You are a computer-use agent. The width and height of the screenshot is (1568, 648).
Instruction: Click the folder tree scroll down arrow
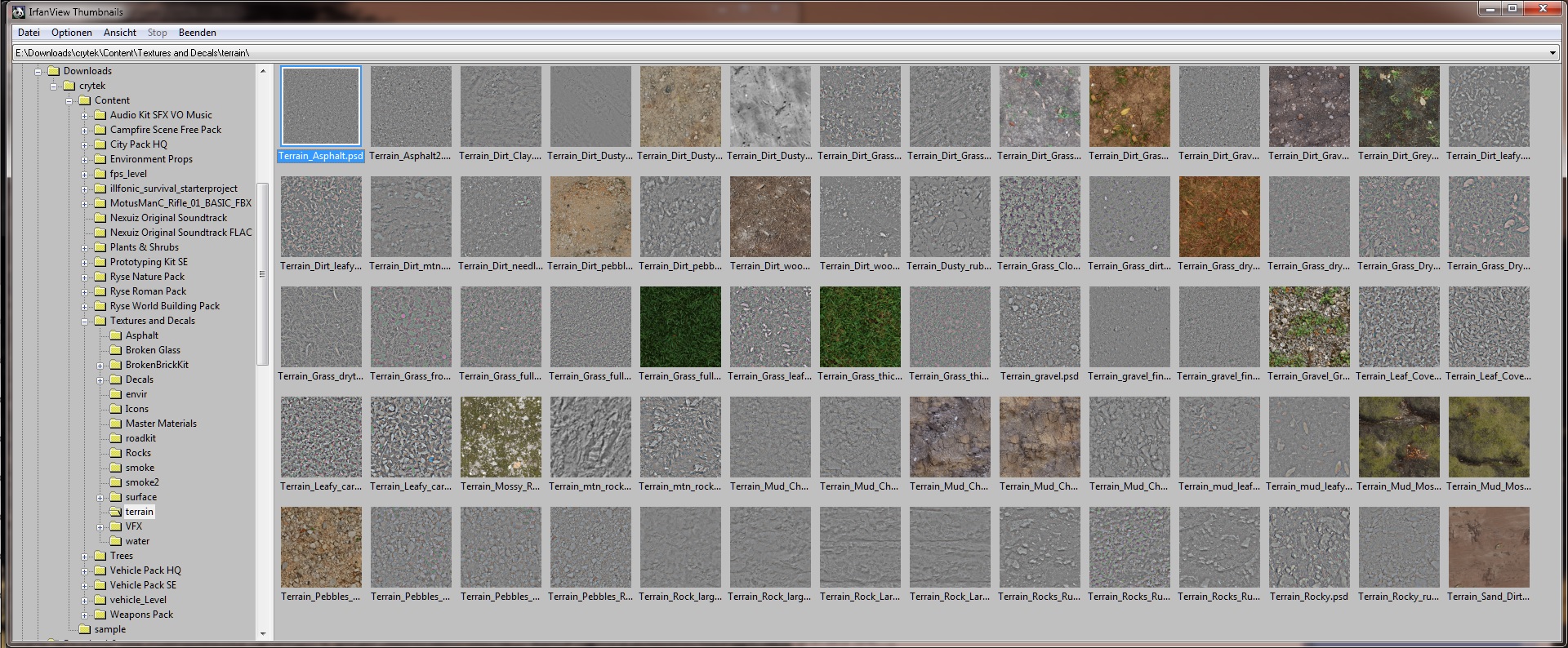pyautogui.click(x=263, y=633)
